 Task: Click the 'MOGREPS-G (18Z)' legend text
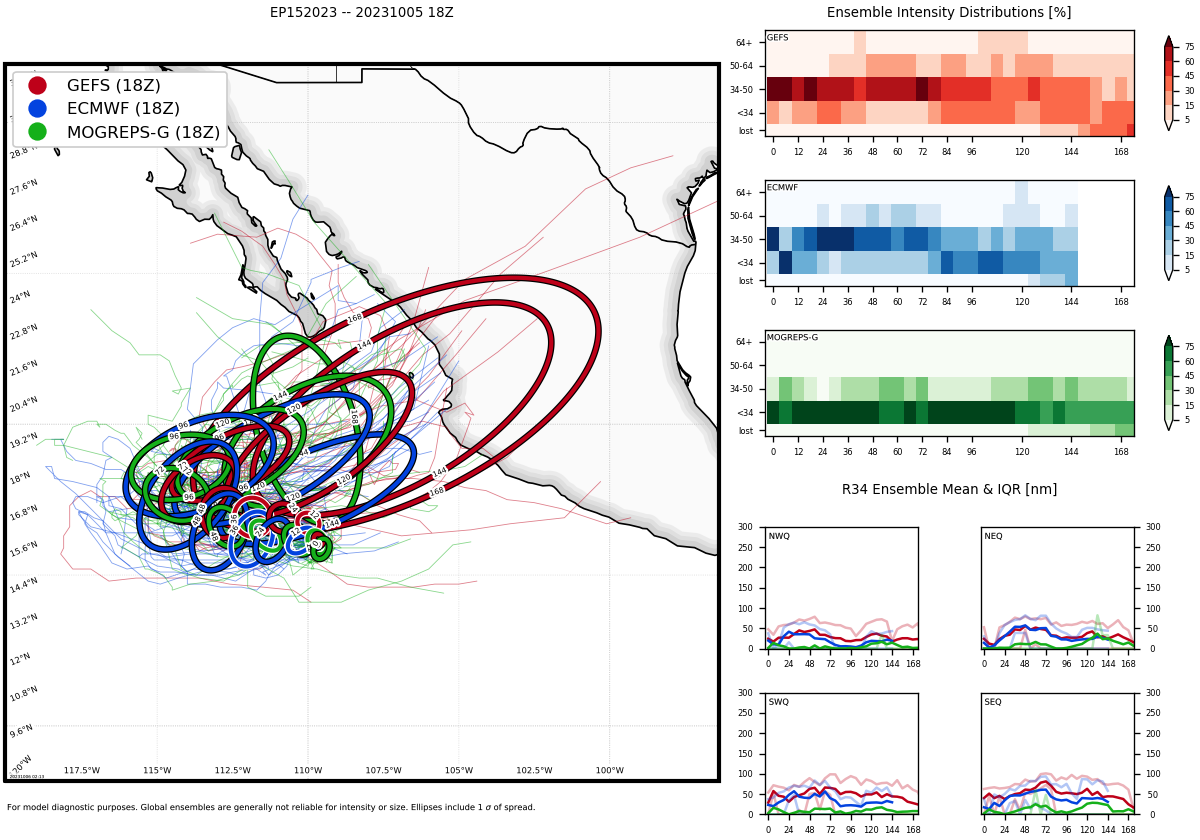tap(143, 132)
